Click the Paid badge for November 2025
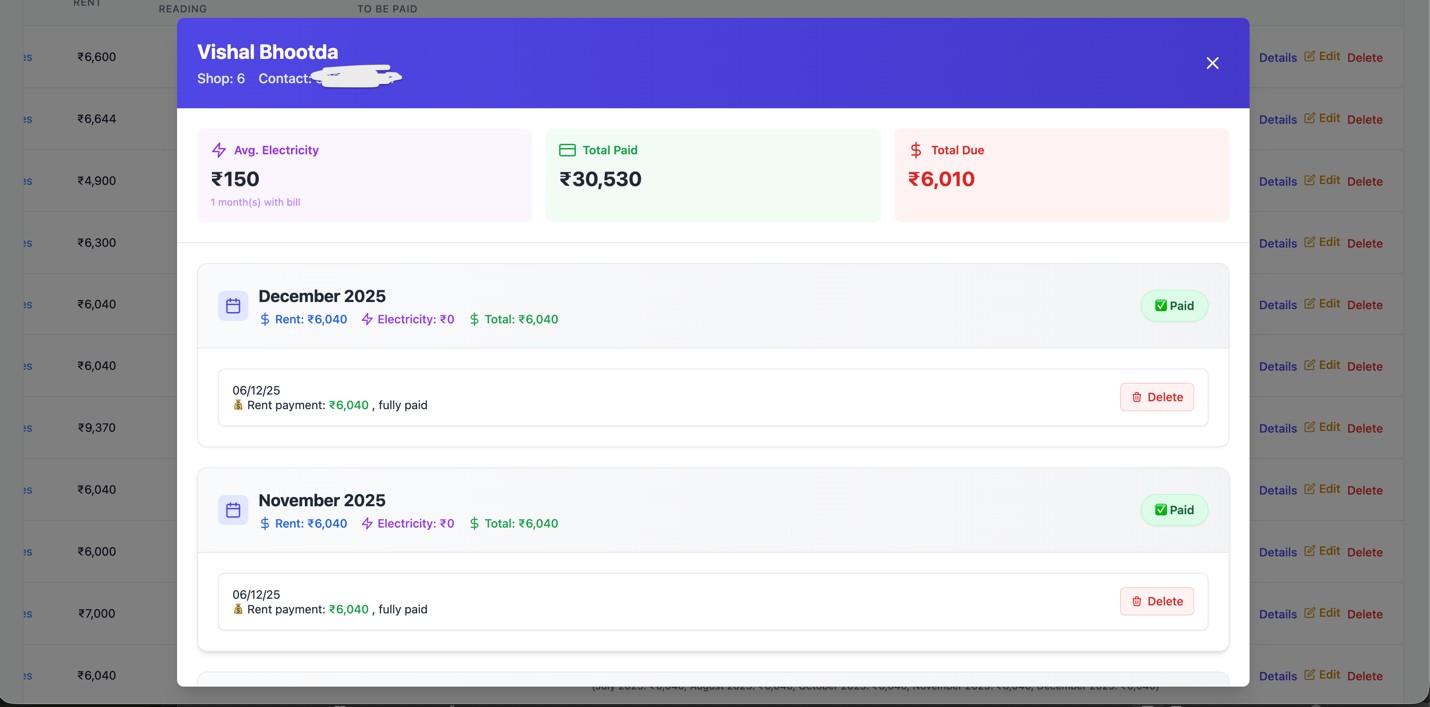 pyautogui.click(x=1174, y=510)
